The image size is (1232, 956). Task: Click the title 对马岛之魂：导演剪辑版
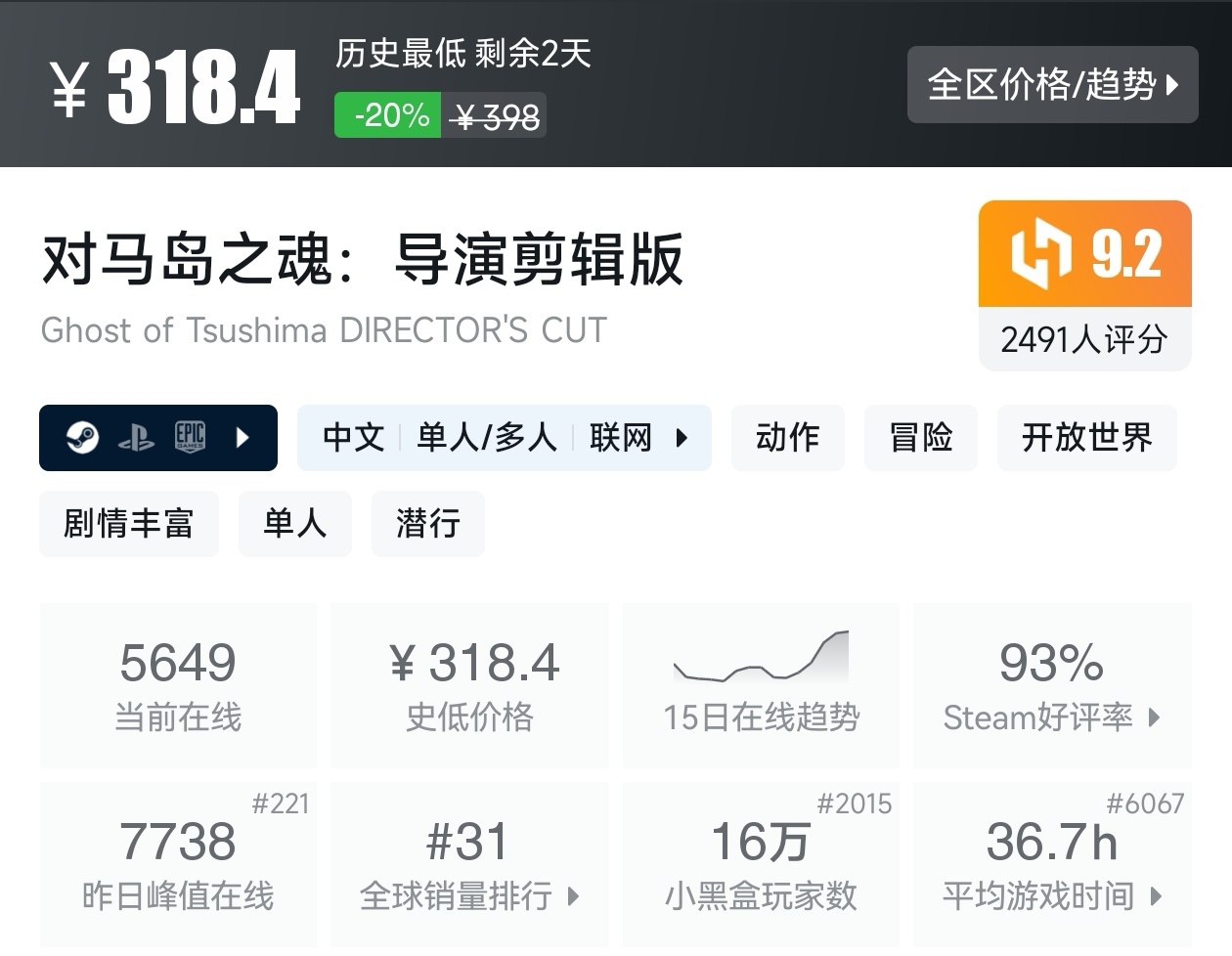(x=363, y=259)
